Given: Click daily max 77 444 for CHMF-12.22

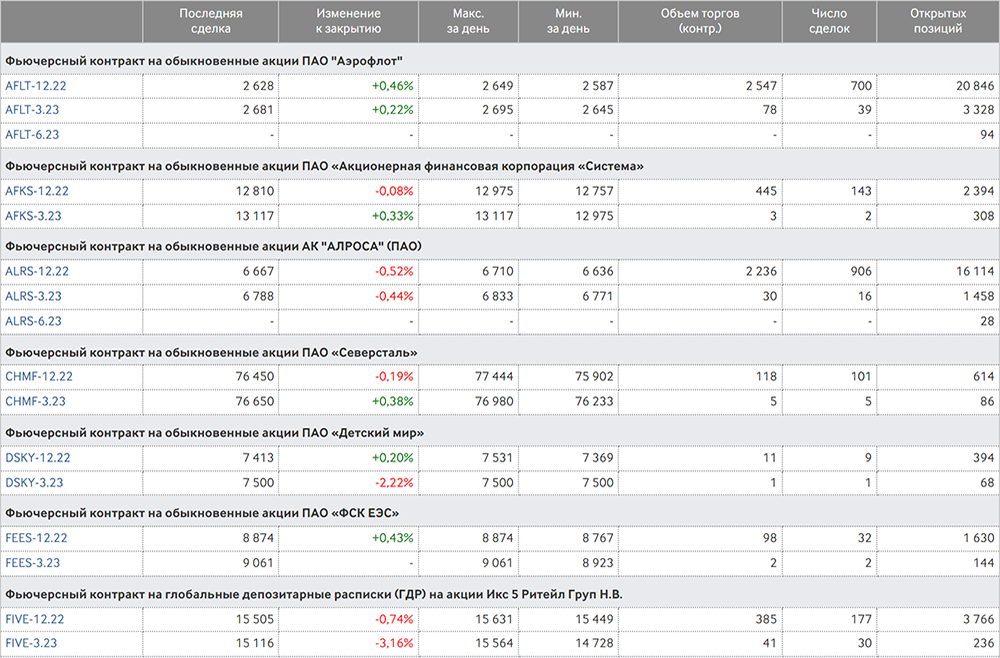Looking at the screenshot, I should coord(494,377).
